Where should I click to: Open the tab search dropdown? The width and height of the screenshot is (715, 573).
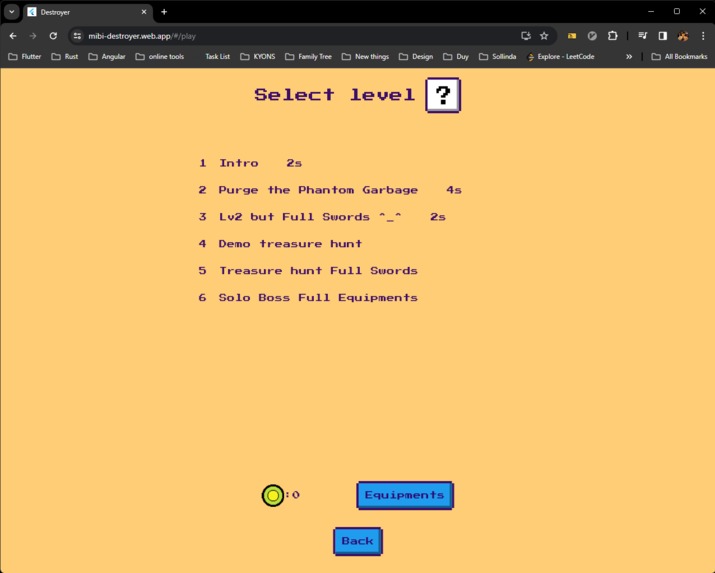click(12, 12)
